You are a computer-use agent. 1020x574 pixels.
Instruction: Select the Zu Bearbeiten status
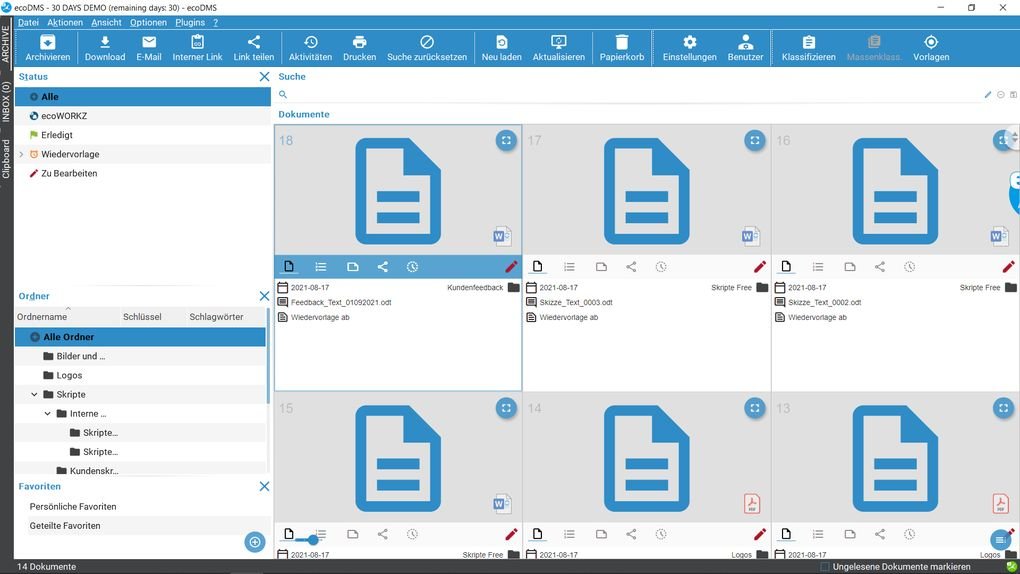click(142, 173)
